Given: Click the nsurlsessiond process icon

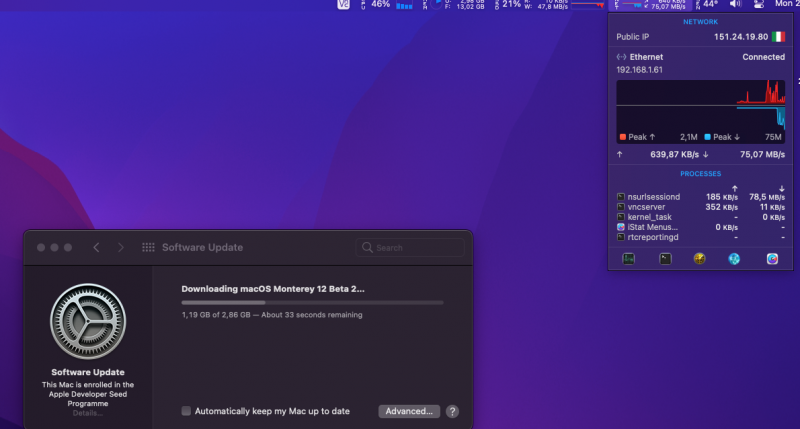Looking at the screenshot, I should [x=620, y=197].
